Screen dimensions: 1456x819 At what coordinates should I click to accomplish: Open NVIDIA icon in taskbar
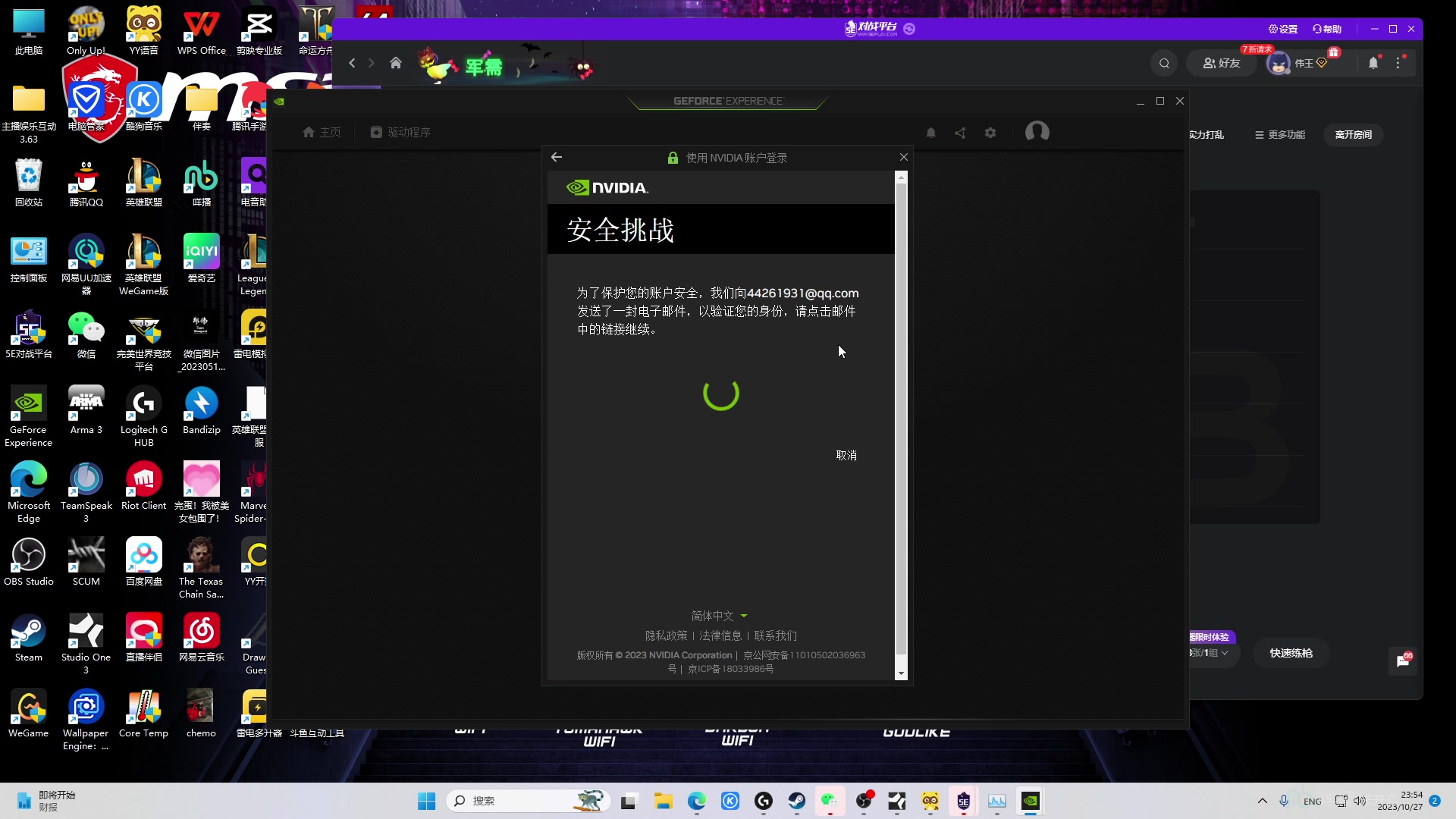[1030, 801]
